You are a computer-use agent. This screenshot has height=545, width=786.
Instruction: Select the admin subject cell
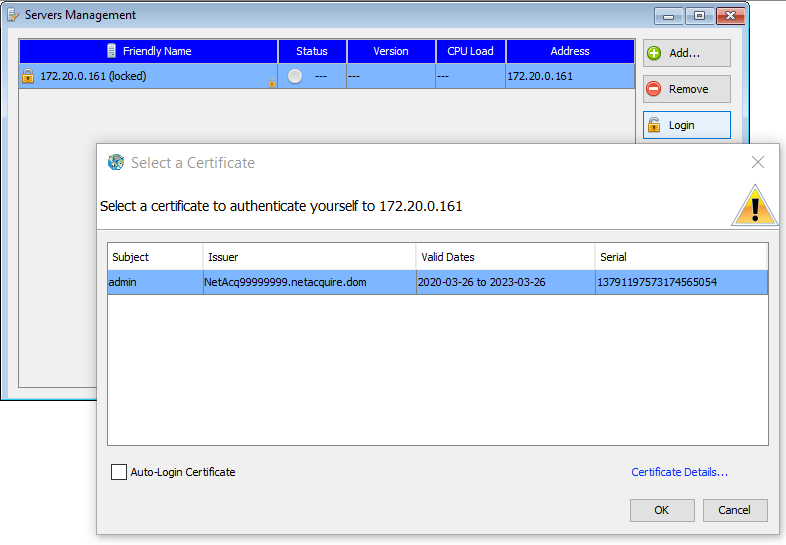coord(155,282)
